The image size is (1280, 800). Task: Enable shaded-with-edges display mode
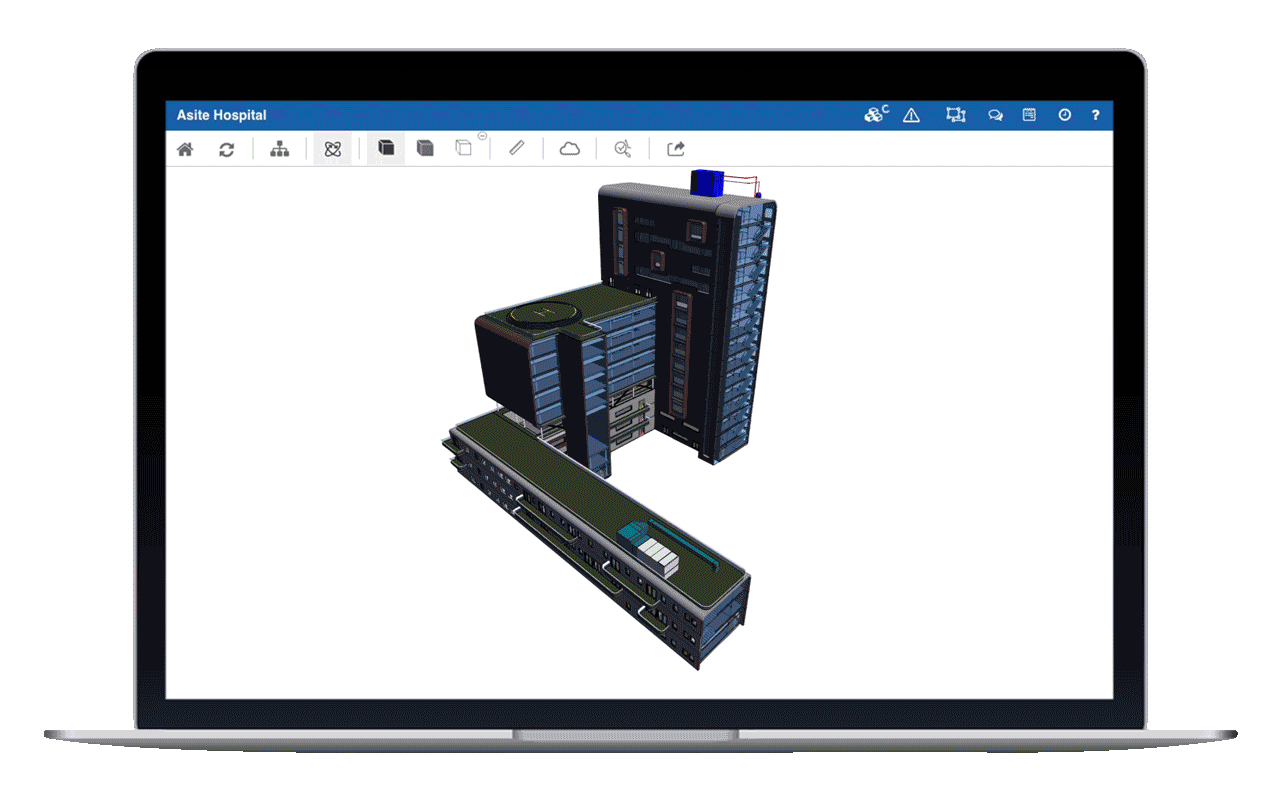coord(424,148)
